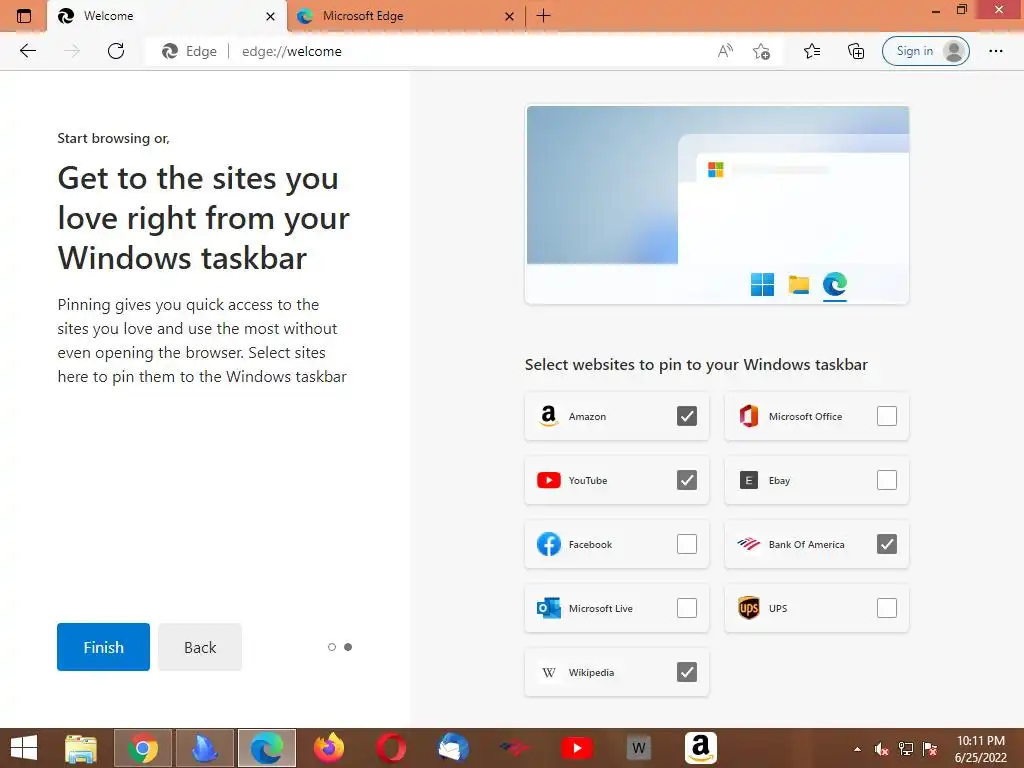Open pinned Bank of America taskbar icon
1024x768 pixels.
click(515, 748)
